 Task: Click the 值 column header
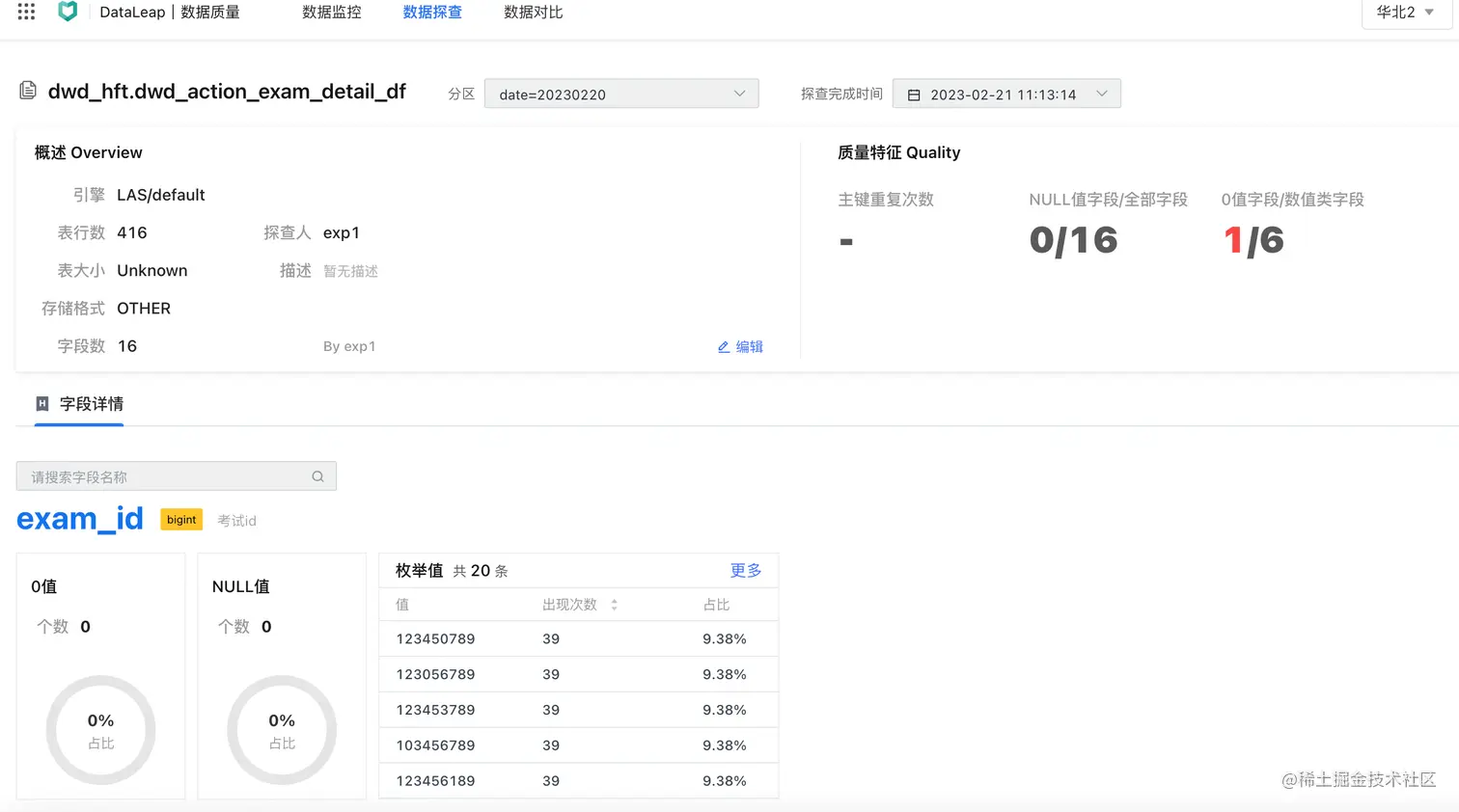(402, 605)
